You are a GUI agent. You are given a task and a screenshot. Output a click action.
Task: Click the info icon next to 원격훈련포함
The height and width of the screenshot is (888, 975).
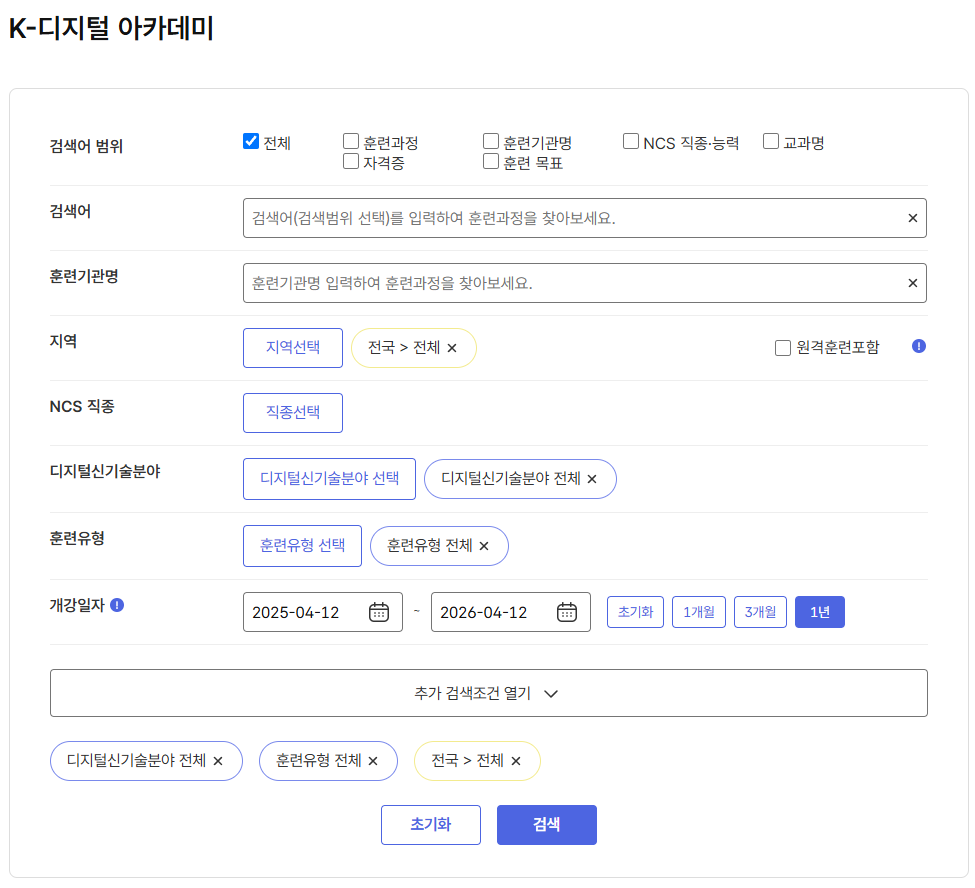tap(918, 346)
